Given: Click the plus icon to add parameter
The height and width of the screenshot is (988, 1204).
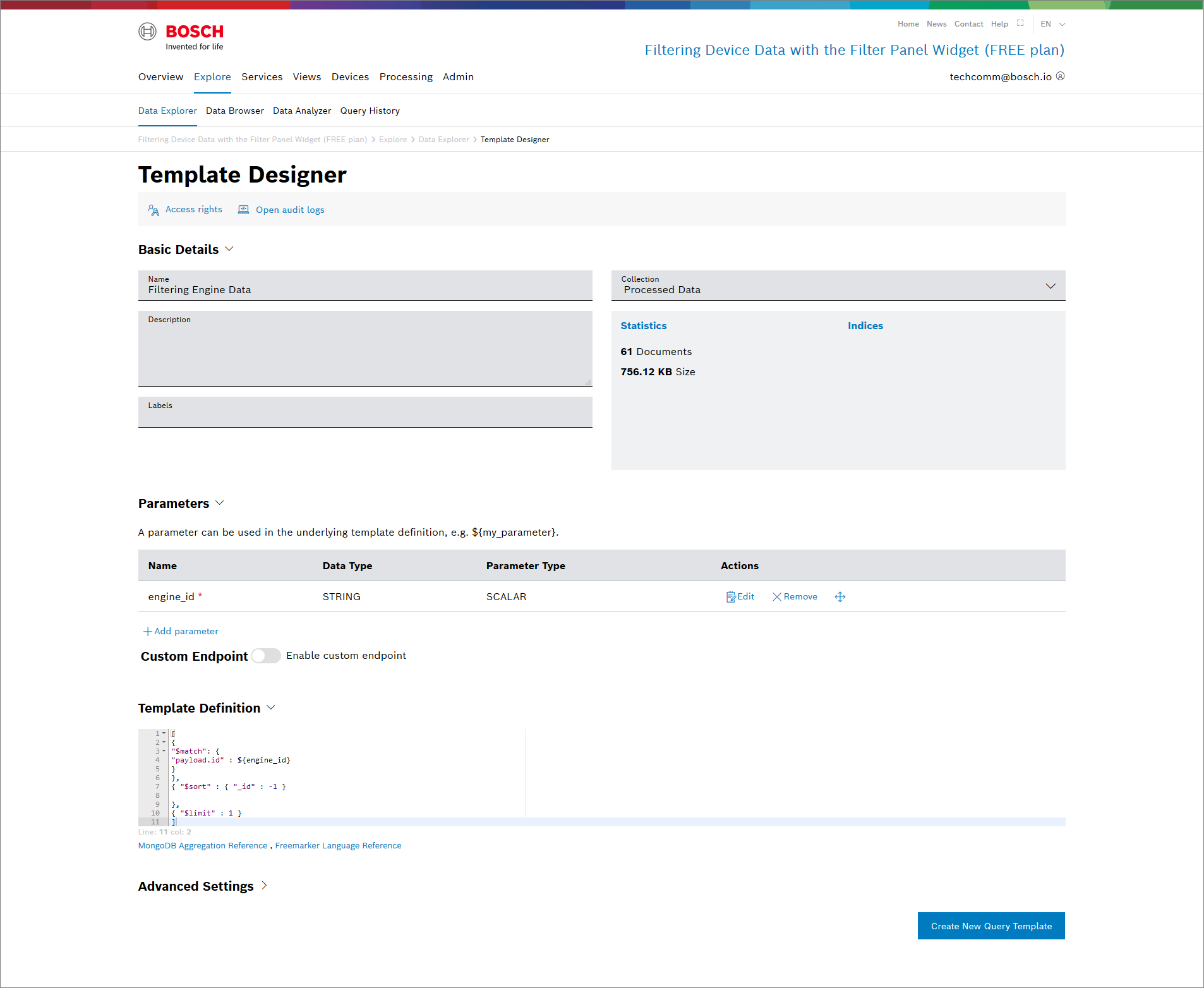Looking at the screenshot, I should (x=147, y=632).
